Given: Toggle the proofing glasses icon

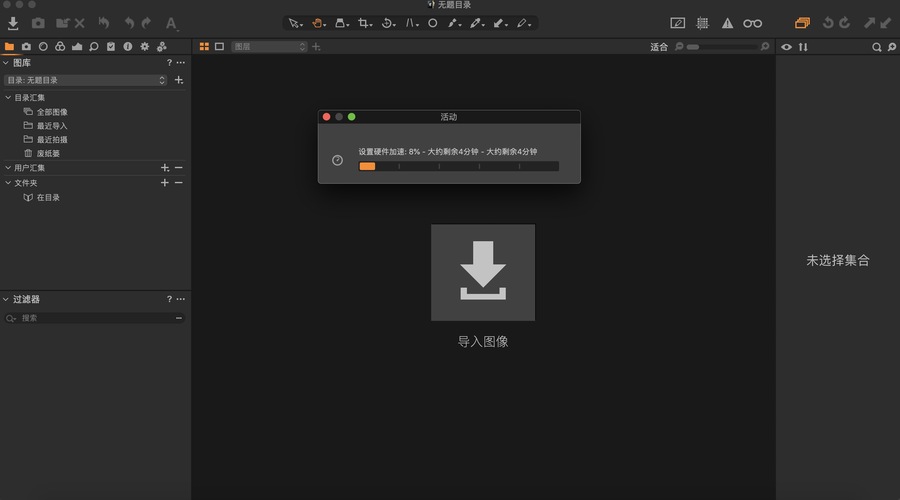Looking at the screenshot, I should pos(752,24).
